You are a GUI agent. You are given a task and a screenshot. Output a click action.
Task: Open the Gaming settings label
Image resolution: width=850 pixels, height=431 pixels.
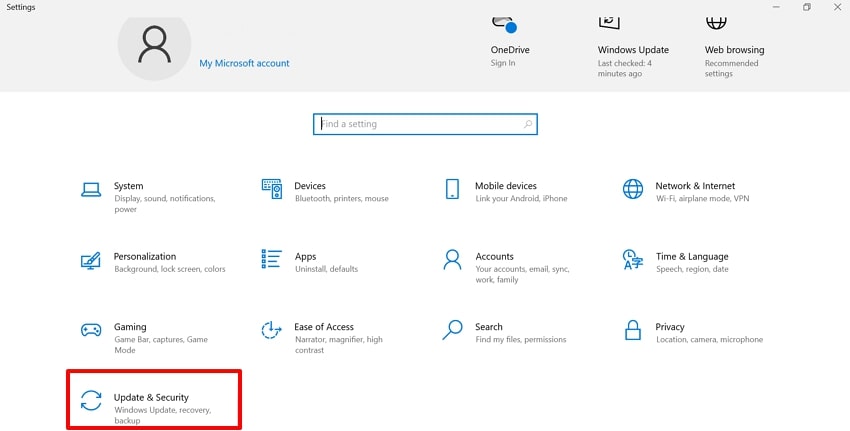click(x=130, y=327)
